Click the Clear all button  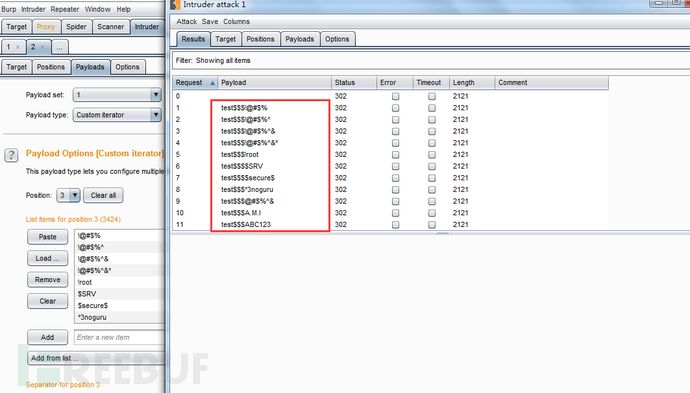(103, 195)
